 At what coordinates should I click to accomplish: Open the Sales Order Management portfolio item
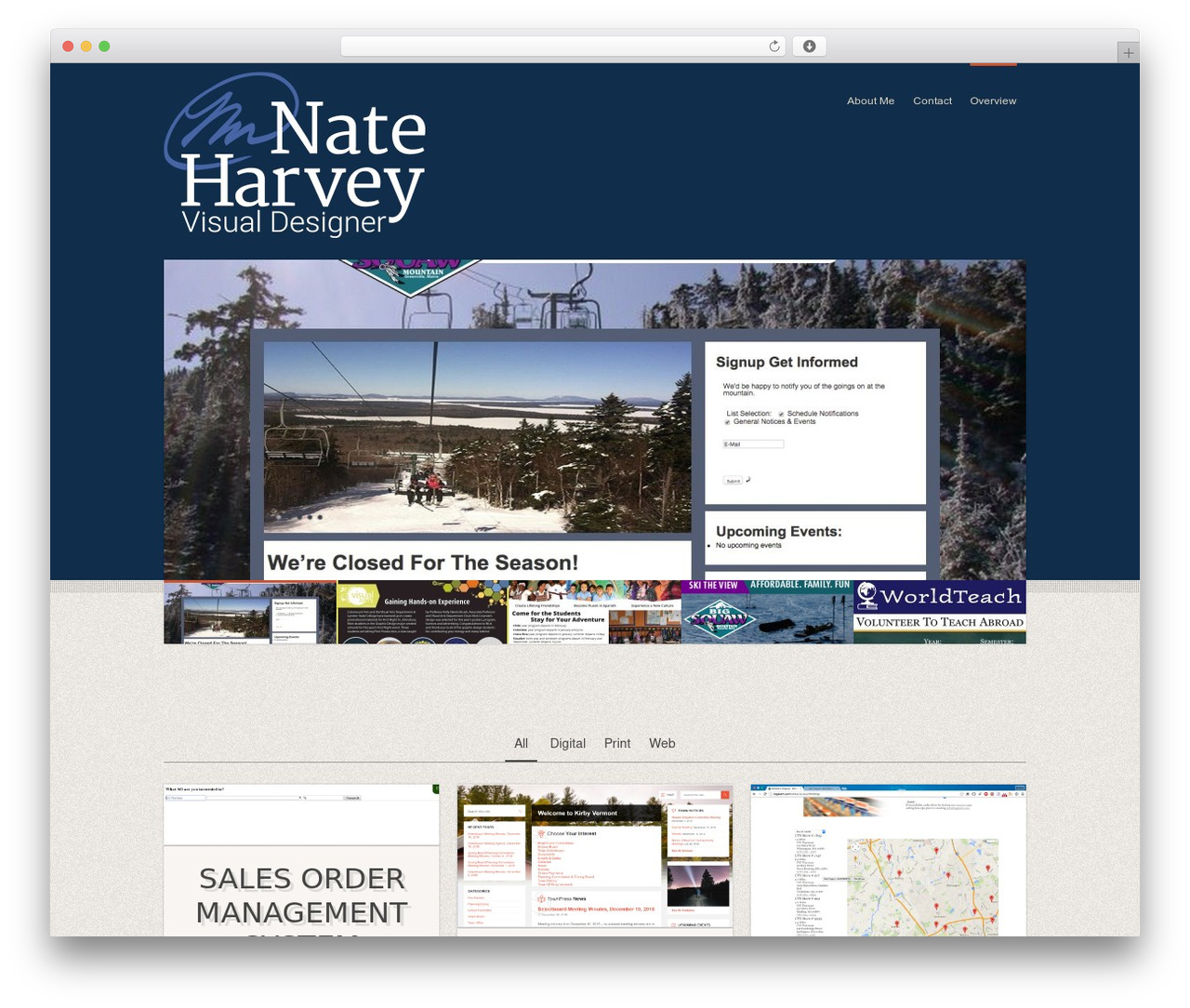click(x=301, y=860)
